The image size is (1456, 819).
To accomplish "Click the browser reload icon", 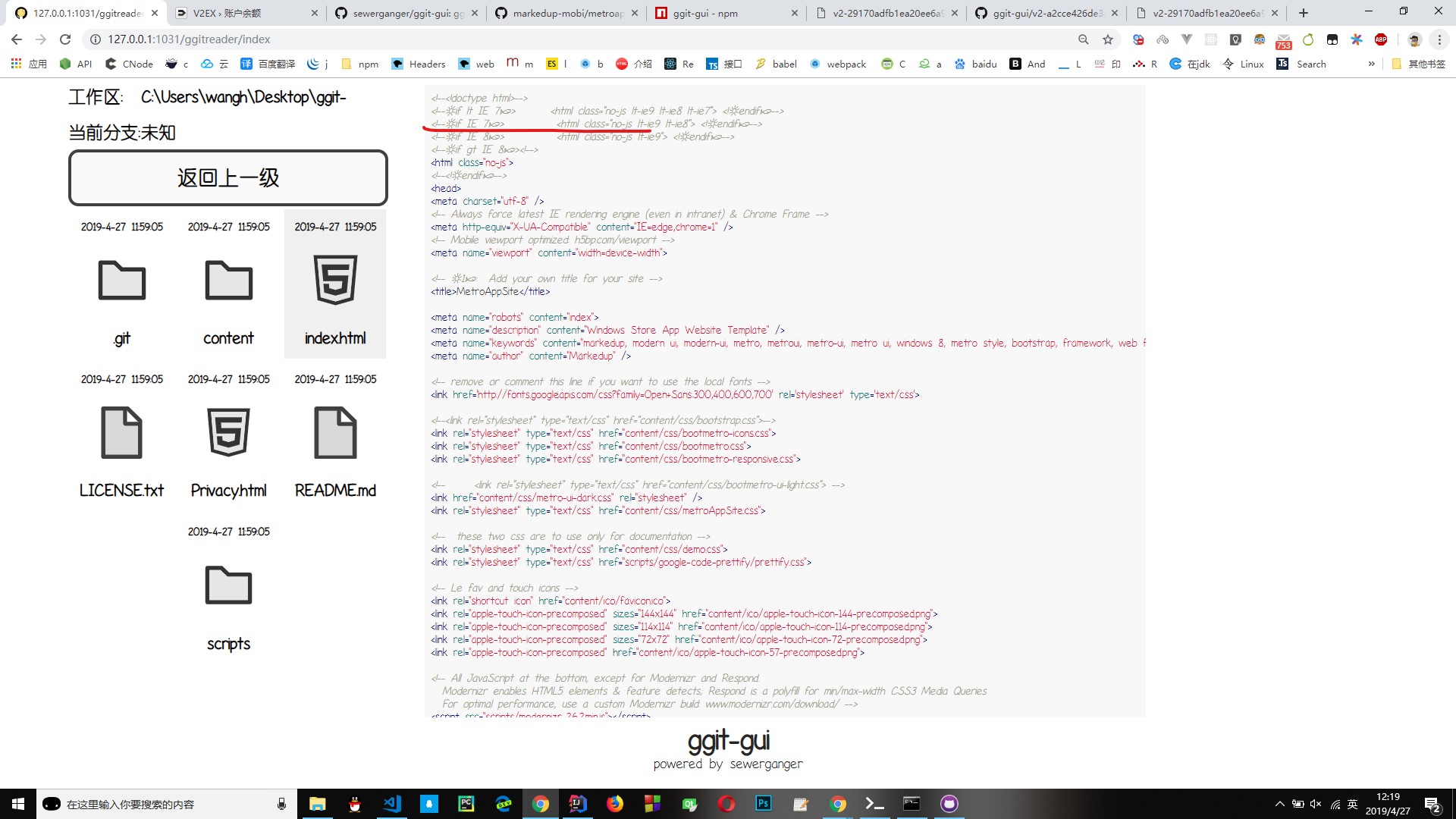I will (x=65, y=39).
